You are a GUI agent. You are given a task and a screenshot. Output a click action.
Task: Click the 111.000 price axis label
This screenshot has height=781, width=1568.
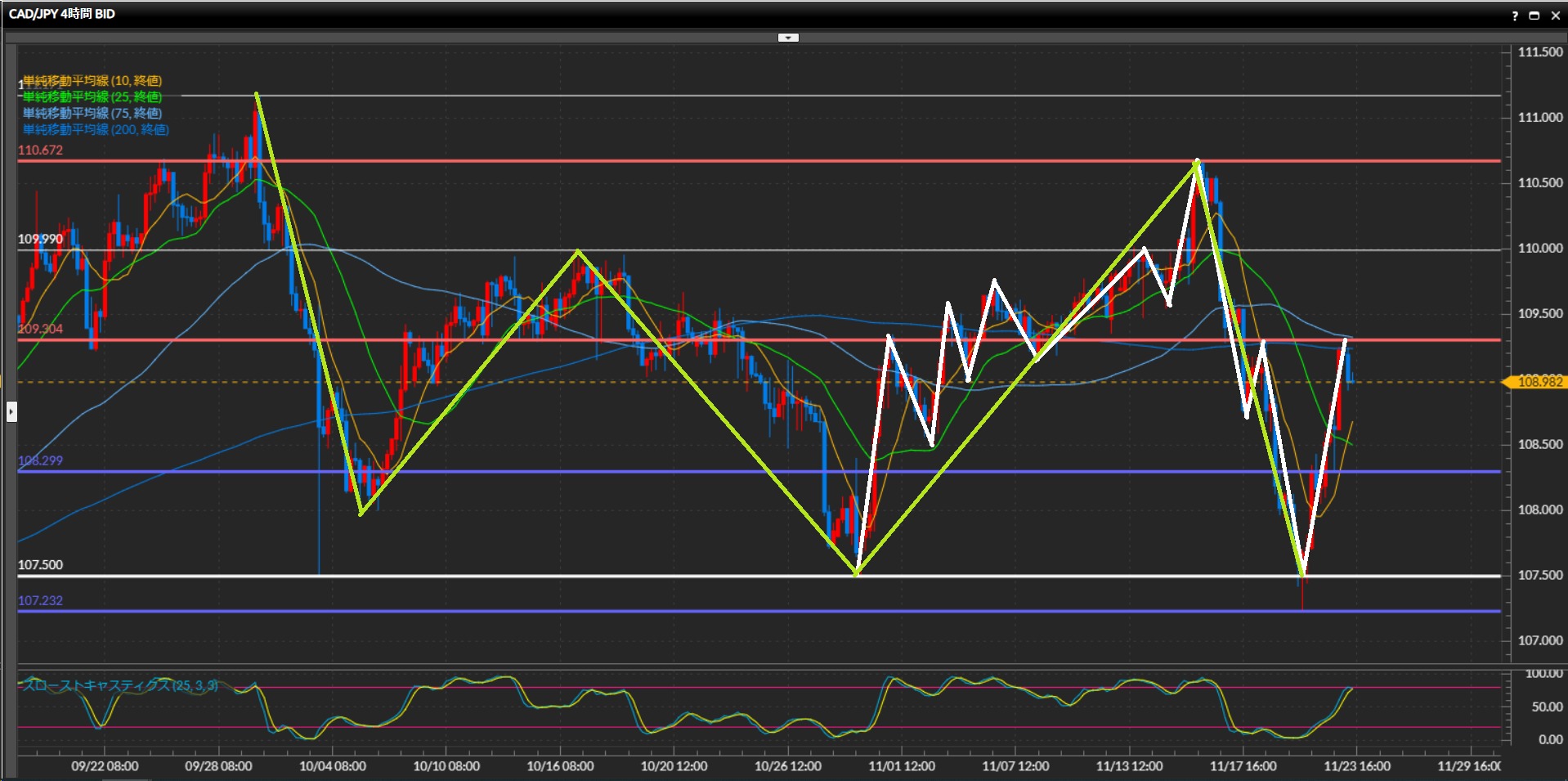[1539, 118]
